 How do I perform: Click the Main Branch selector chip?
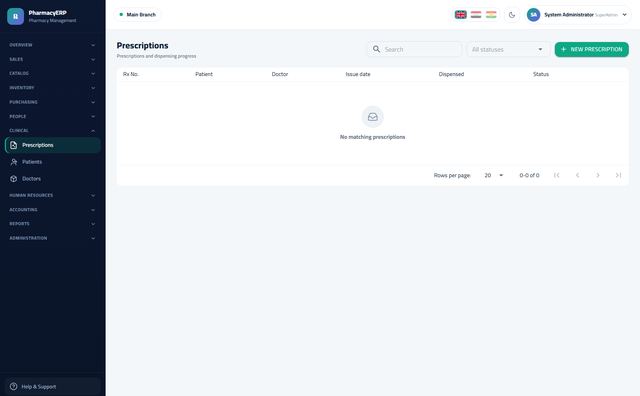tap(138, 15)
